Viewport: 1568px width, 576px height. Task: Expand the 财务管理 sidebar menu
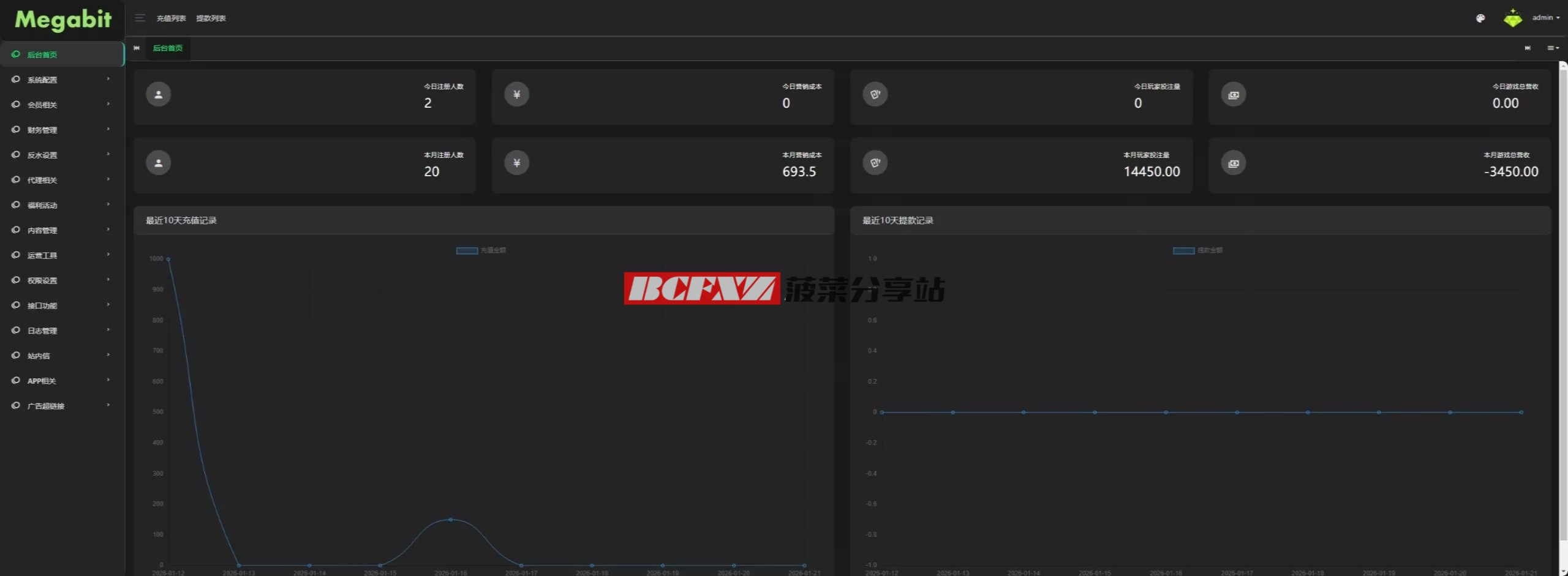(x=61, y=130)
